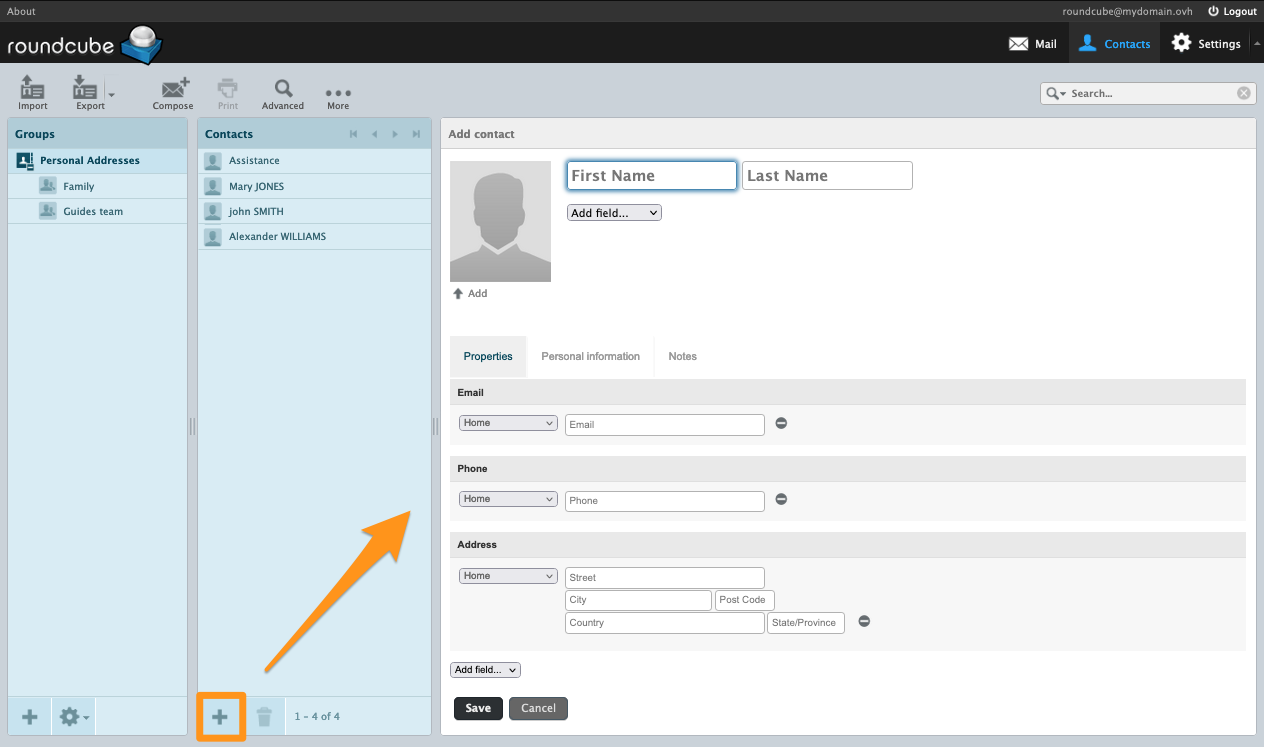This screenshot has height=747, width=1264.
Task: Click the Import contacts icon
Action: coord(32,90)
